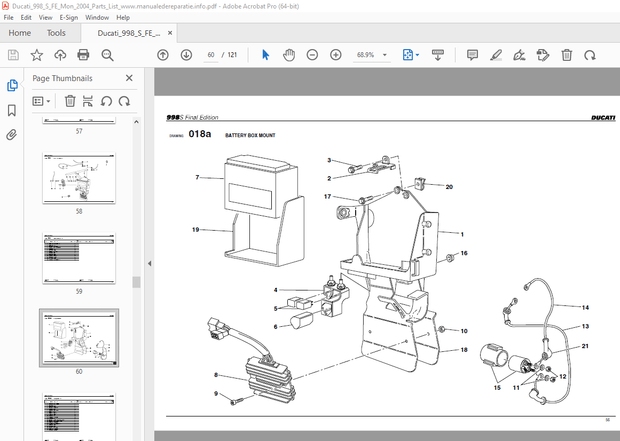The width and height of the screenshot is (620, 441).
Task: Open the Help menu
Action: point(123,17)
